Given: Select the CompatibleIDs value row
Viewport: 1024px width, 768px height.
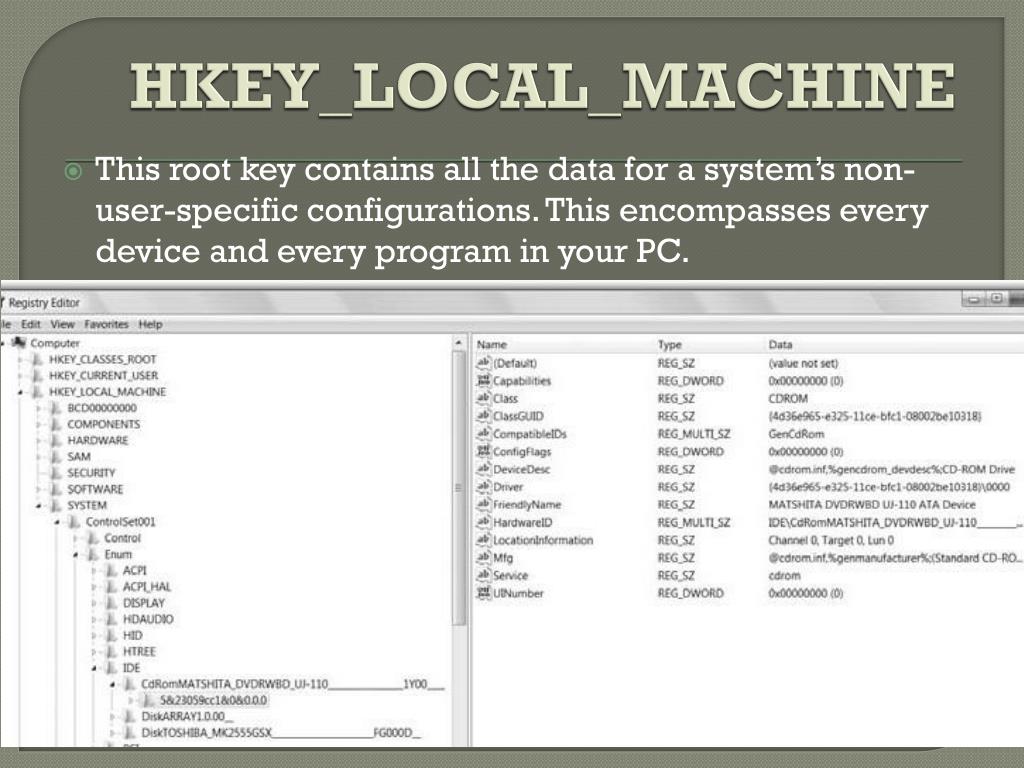Looking at the screenshot, I should click(748, 434).
